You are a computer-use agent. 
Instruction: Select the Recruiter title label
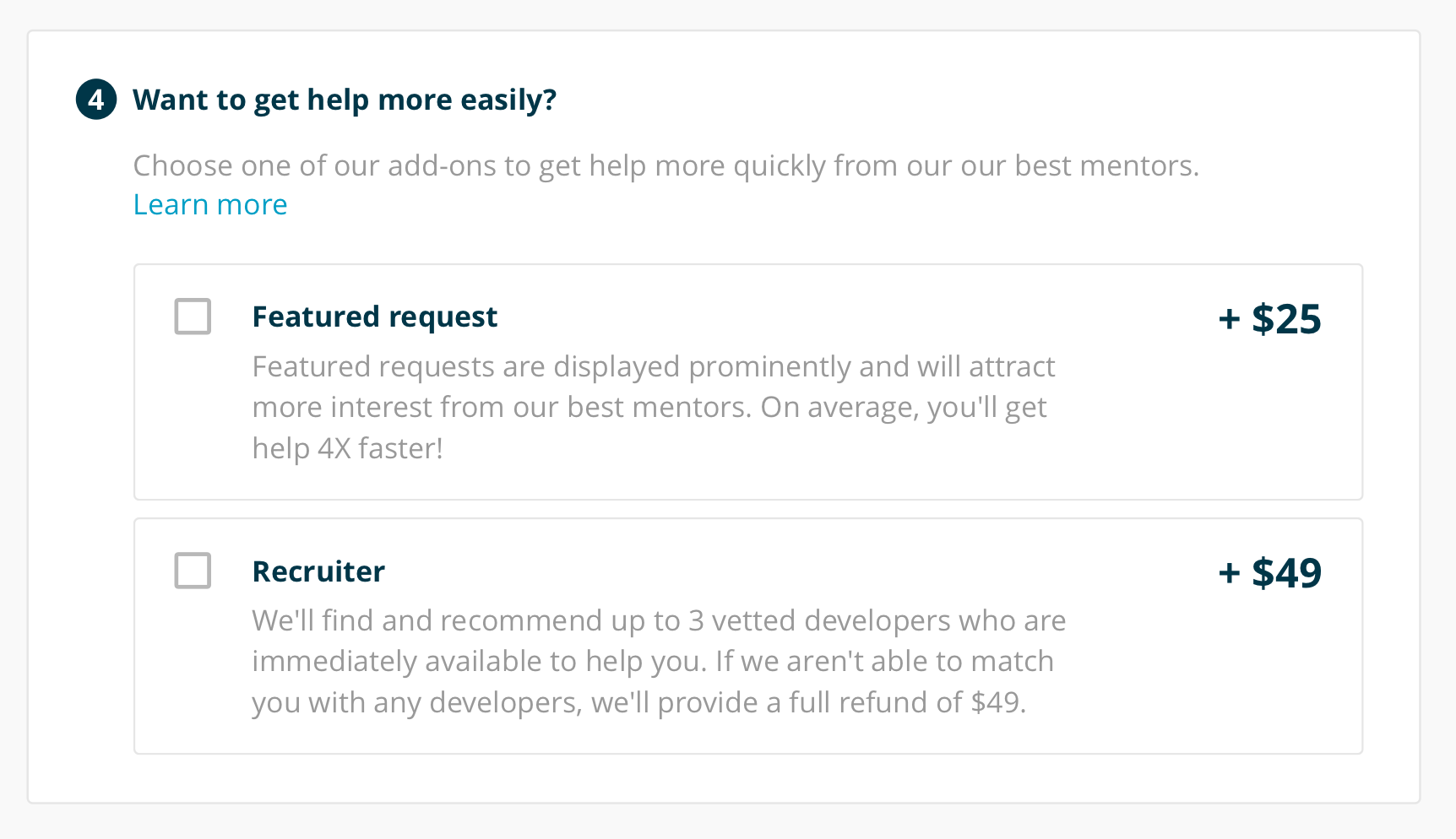tap(318, 571)
